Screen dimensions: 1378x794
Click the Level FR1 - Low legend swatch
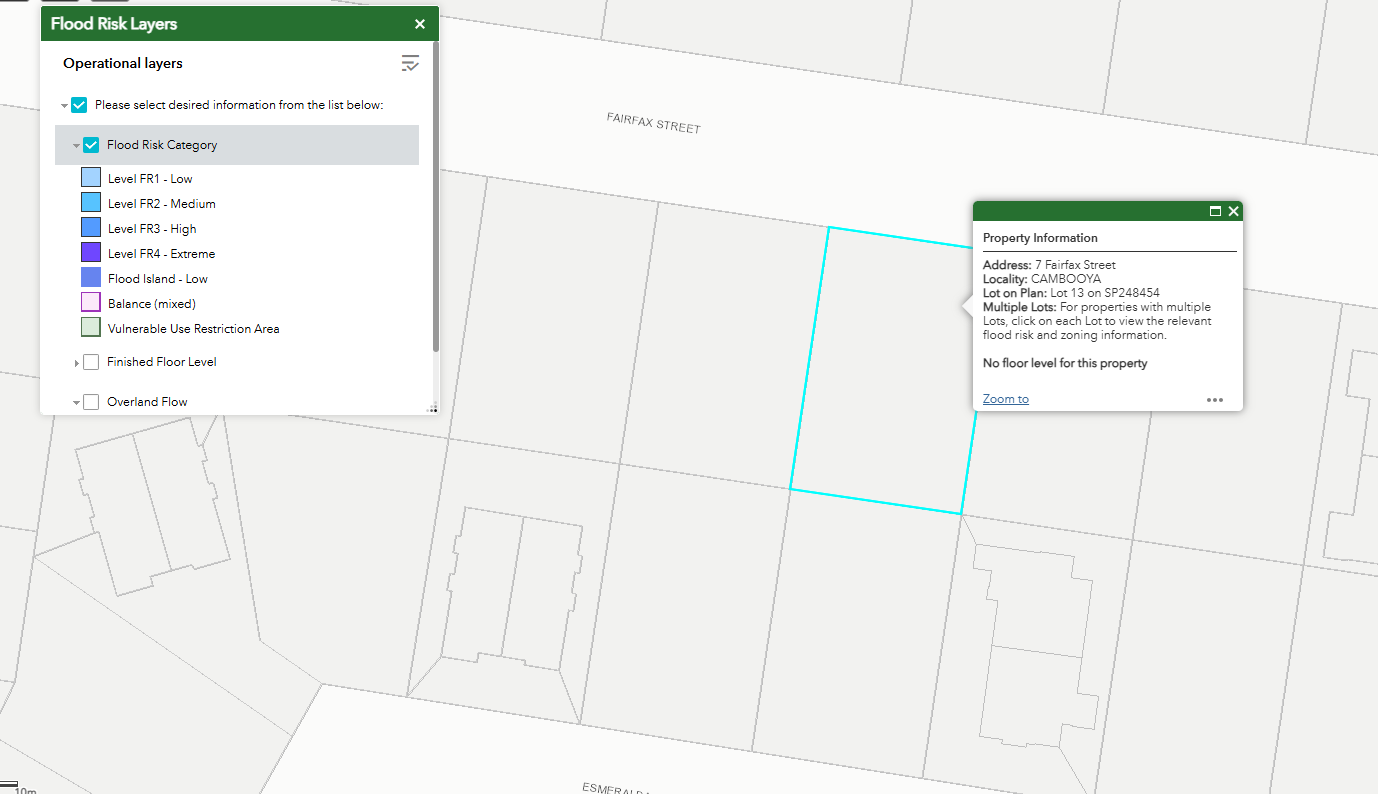point(91,178)
